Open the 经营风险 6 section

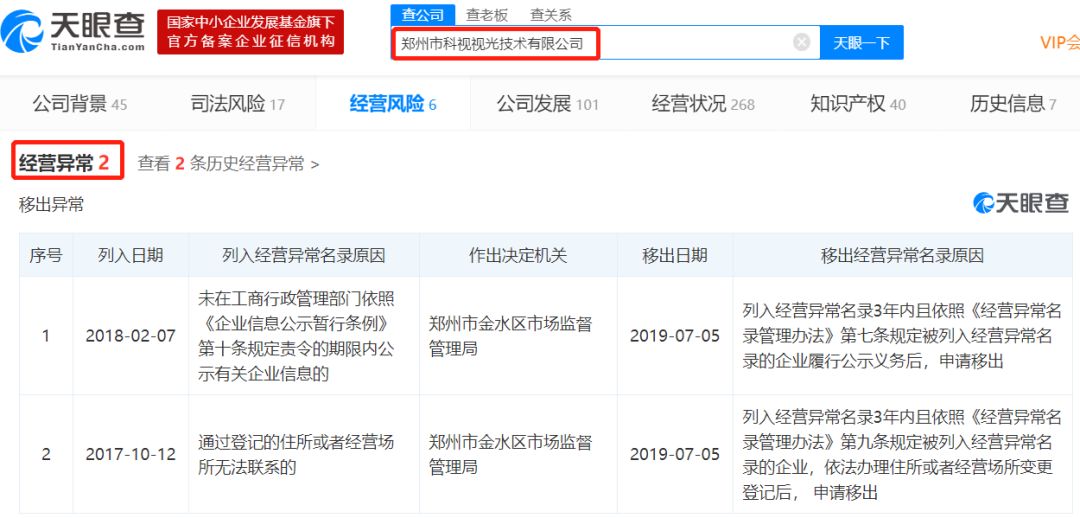click(x=393, y=104)
